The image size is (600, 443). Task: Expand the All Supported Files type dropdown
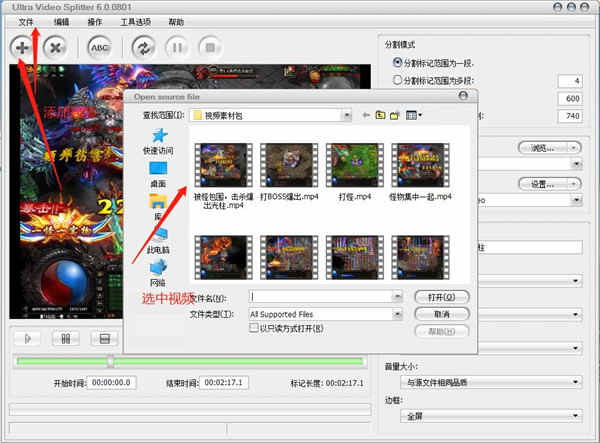click(x=397, y=314)
